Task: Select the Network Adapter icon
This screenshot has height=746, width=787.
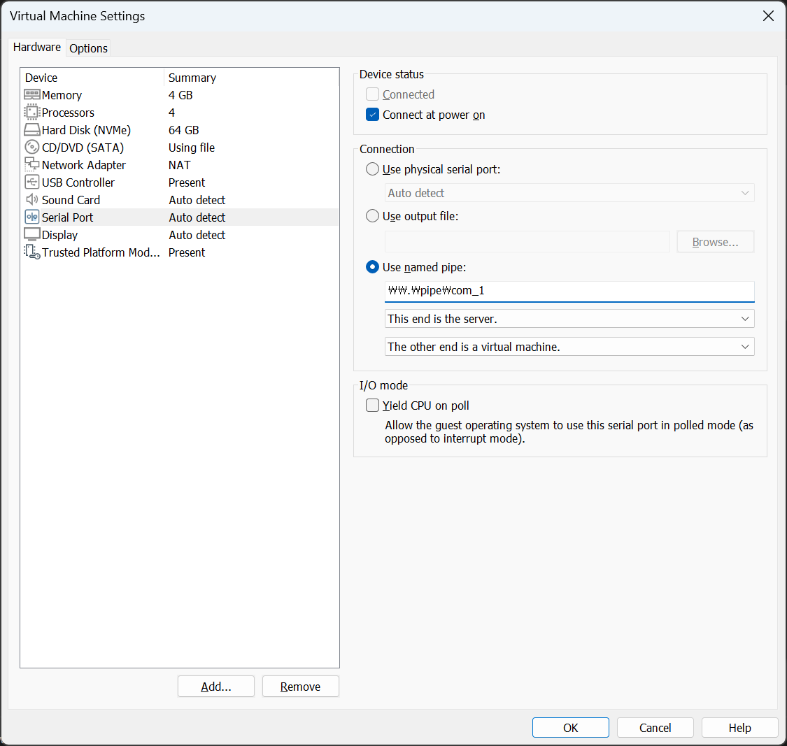Action: tap(32, 165)
